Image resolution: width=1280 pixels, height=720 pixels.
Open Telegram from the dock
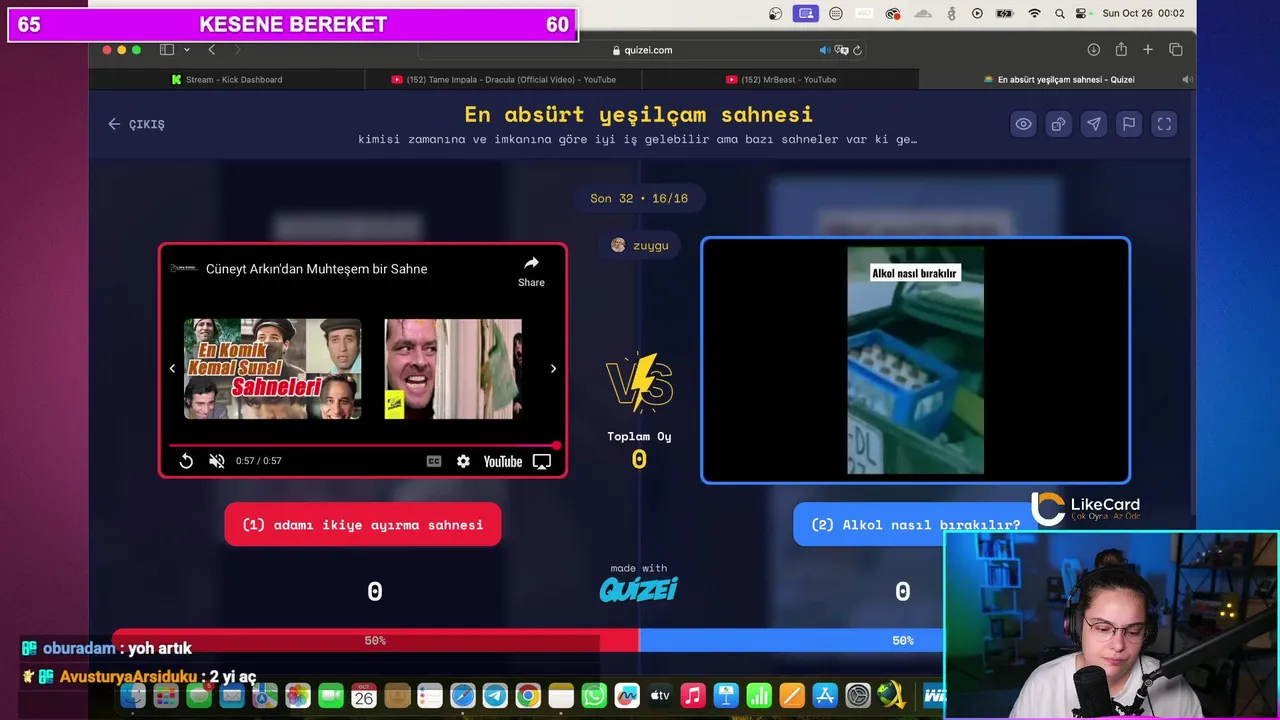[x=495, y=696]
